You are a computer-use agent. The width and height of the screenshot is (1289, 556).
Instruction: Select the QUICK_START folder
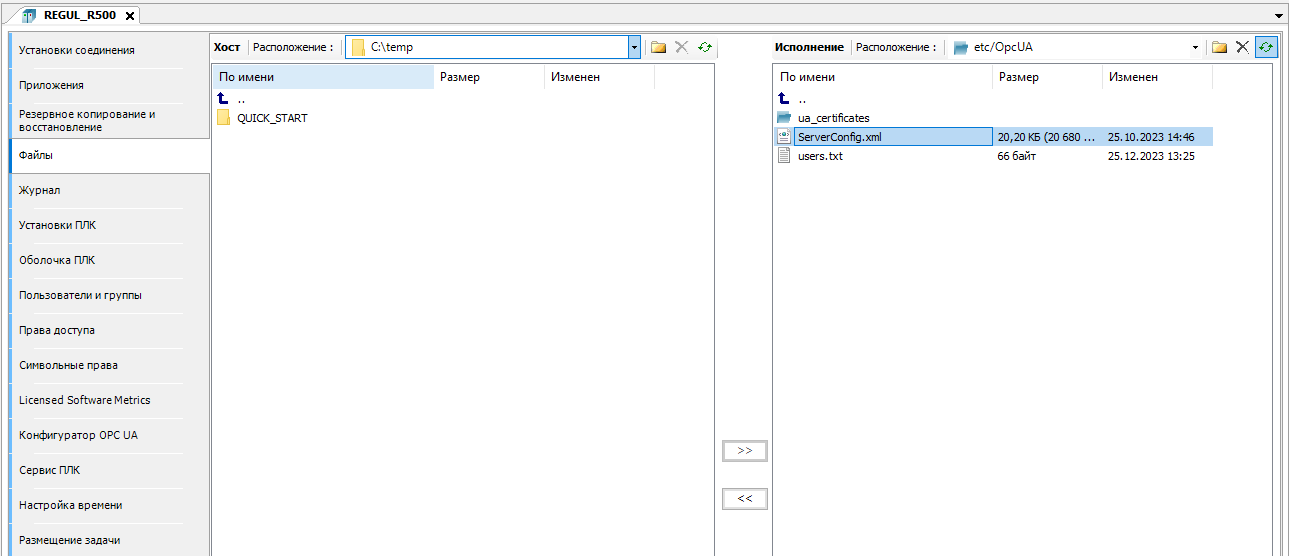271,118
